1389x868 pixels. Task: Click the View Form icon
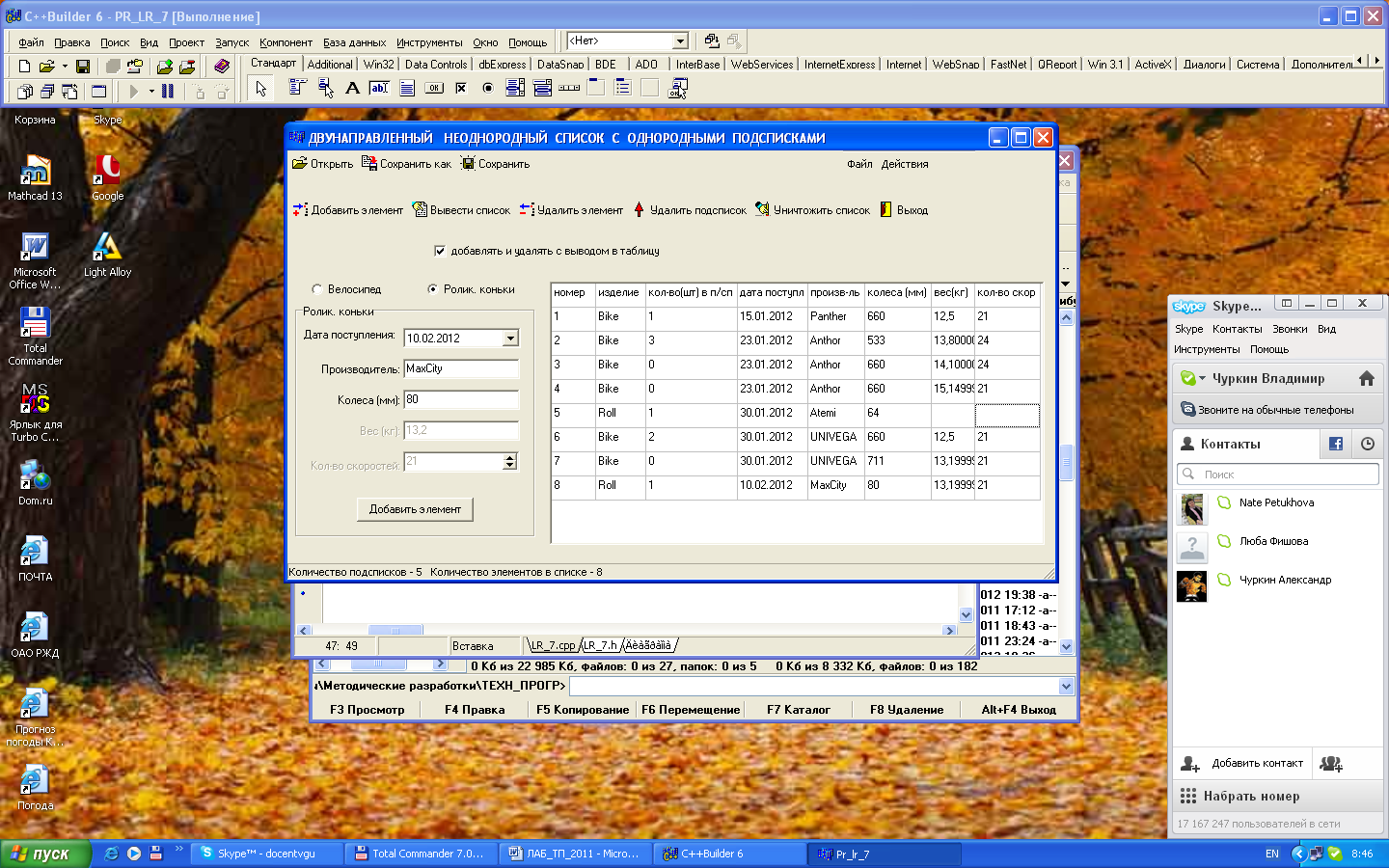pos(47,92)
